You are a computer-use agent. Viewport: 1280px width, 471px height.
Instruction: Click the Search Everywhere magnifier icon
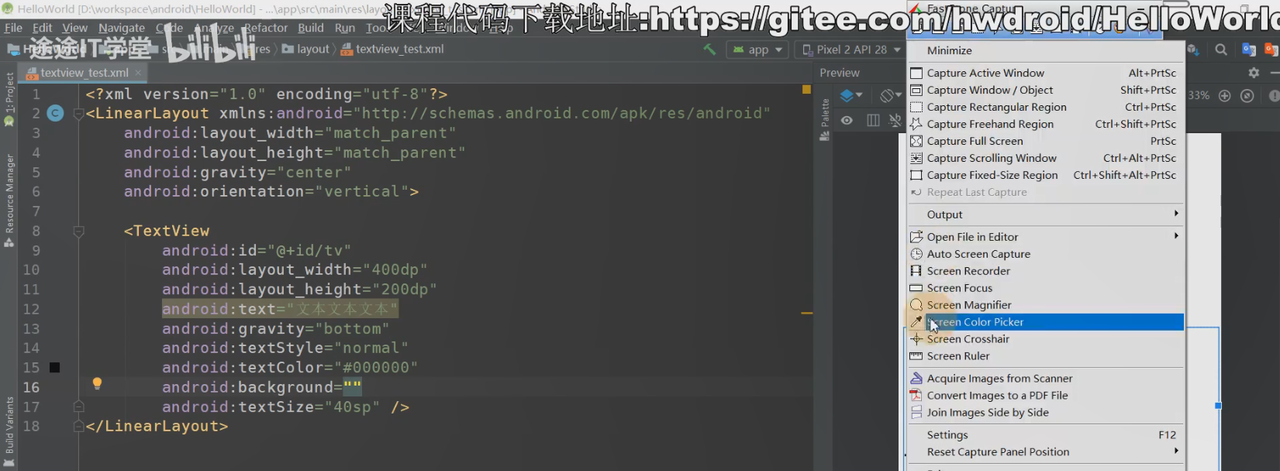pyautogui.click(x=1221, y=49)
